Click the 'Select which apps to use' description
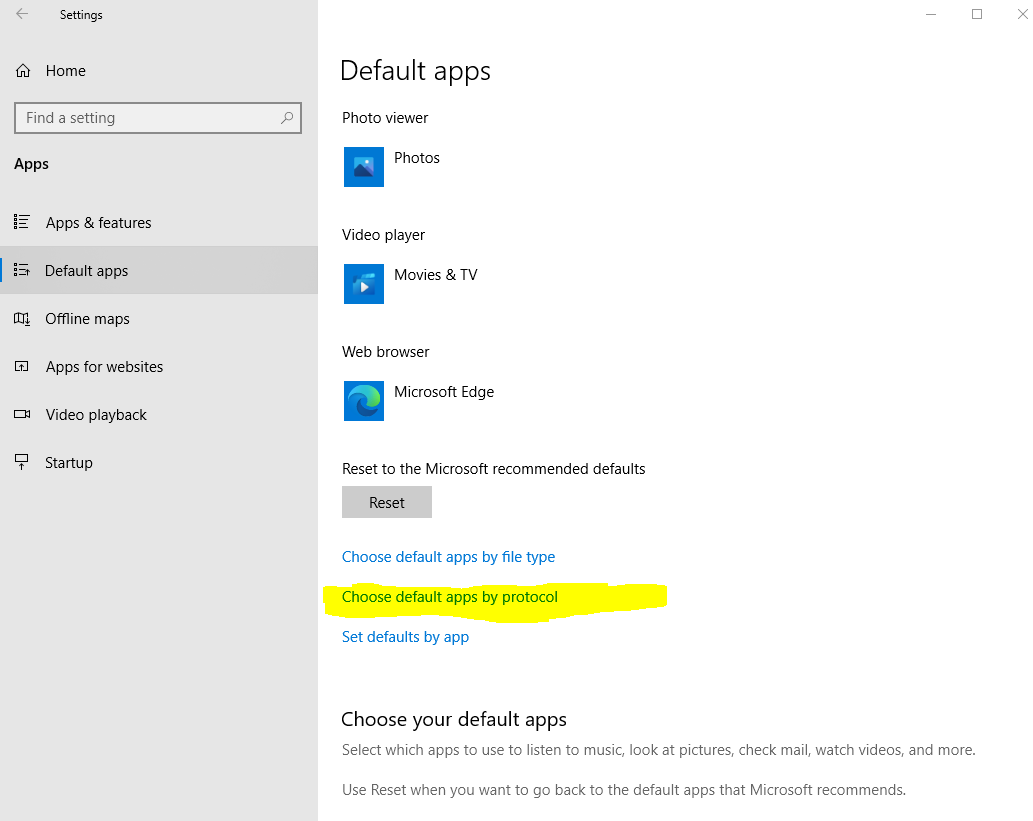Screen dimensions: 1033x821 click(x=659, y=750)
